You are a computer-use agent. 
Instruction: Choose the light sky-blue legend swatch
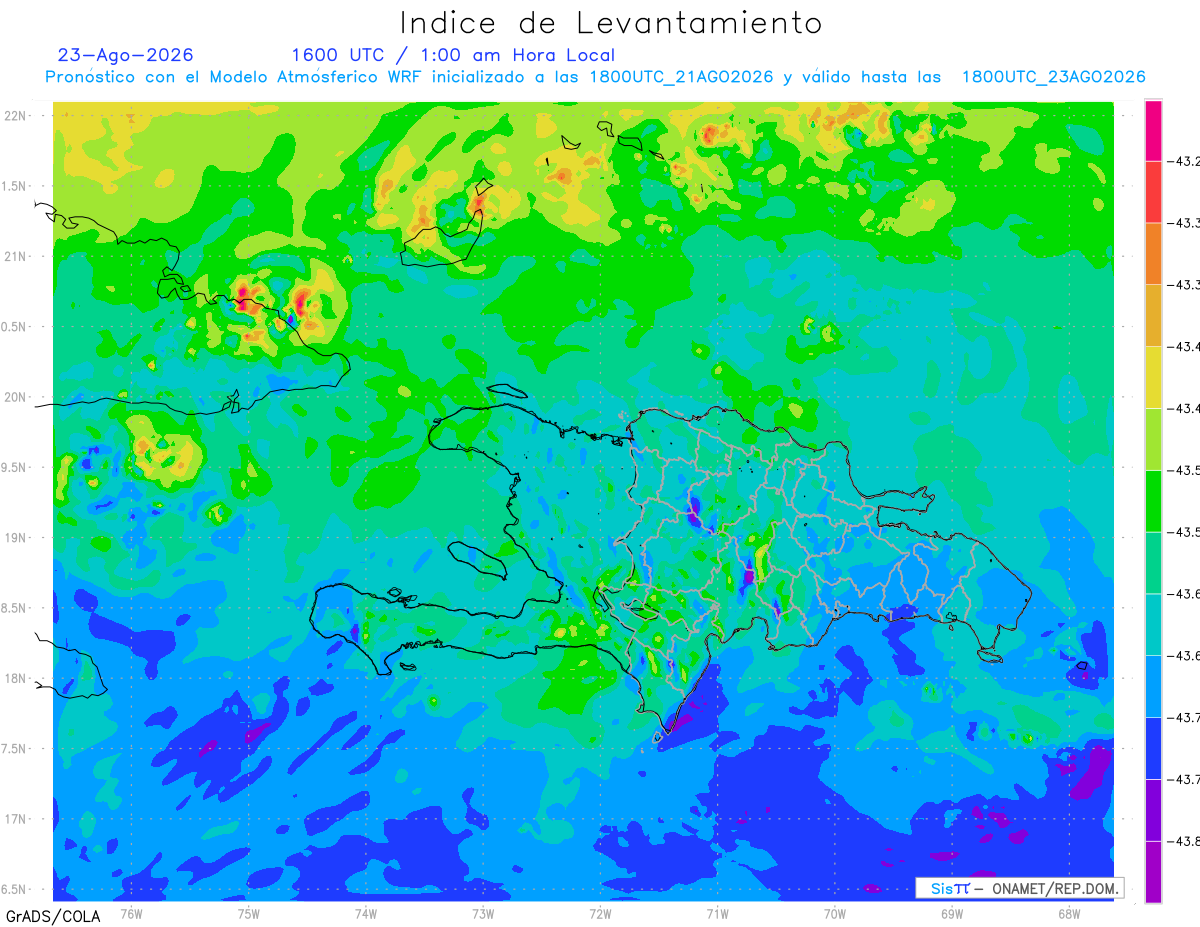[x=1153, y=686]
